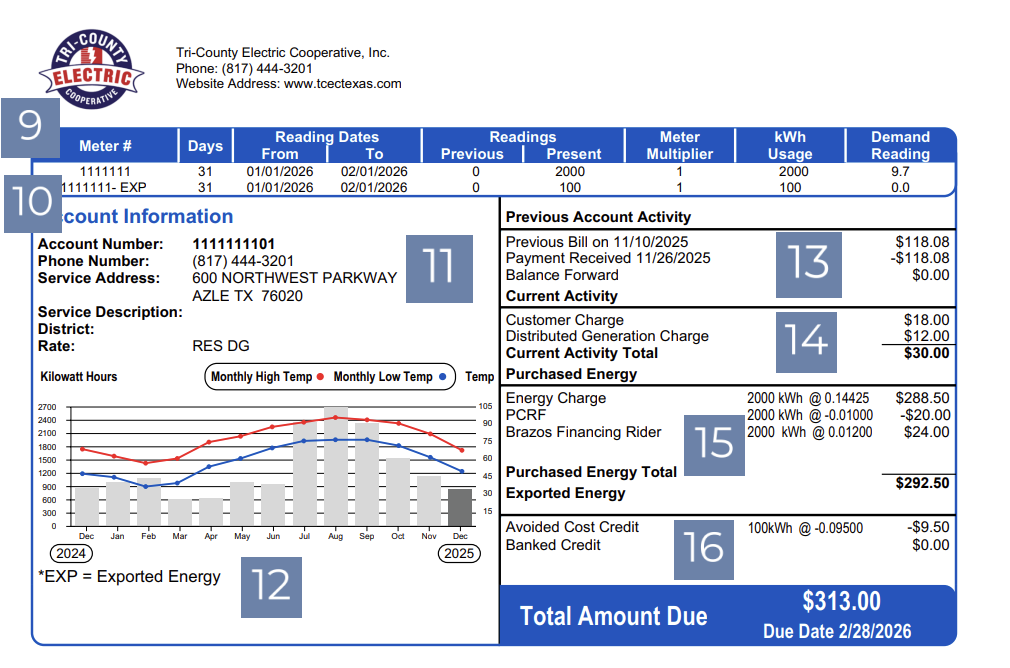Screen dimensions: 1010x668
Task: Select marker 15 in Purchased Energy section
Action: pyautogui.click(x=713, y=443)
